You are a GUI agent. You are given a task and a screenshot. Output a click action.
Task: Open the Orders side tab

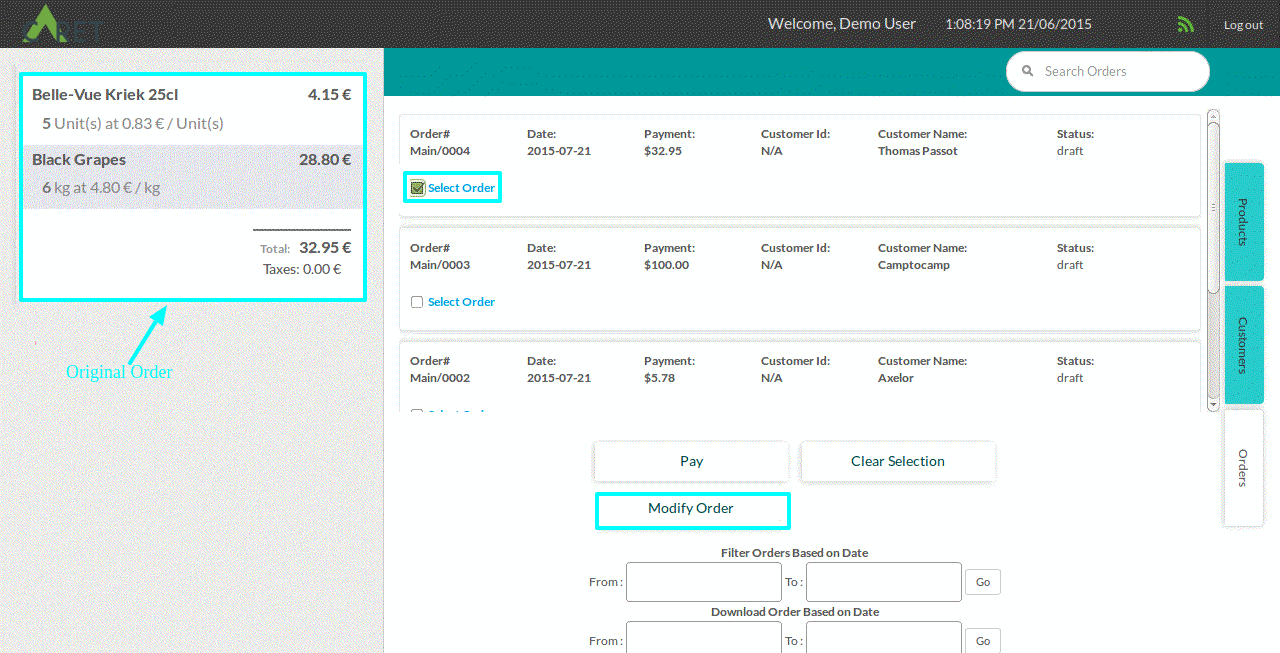(1243, 467)
